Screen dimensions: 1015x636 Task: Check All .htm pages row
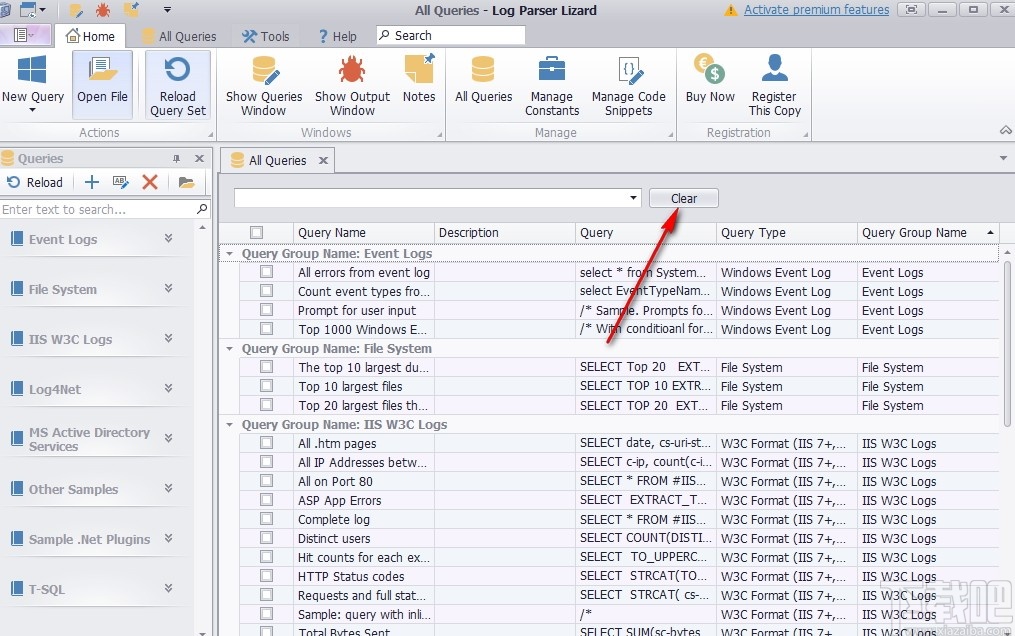pyautogui.click(x=266, y=443)
